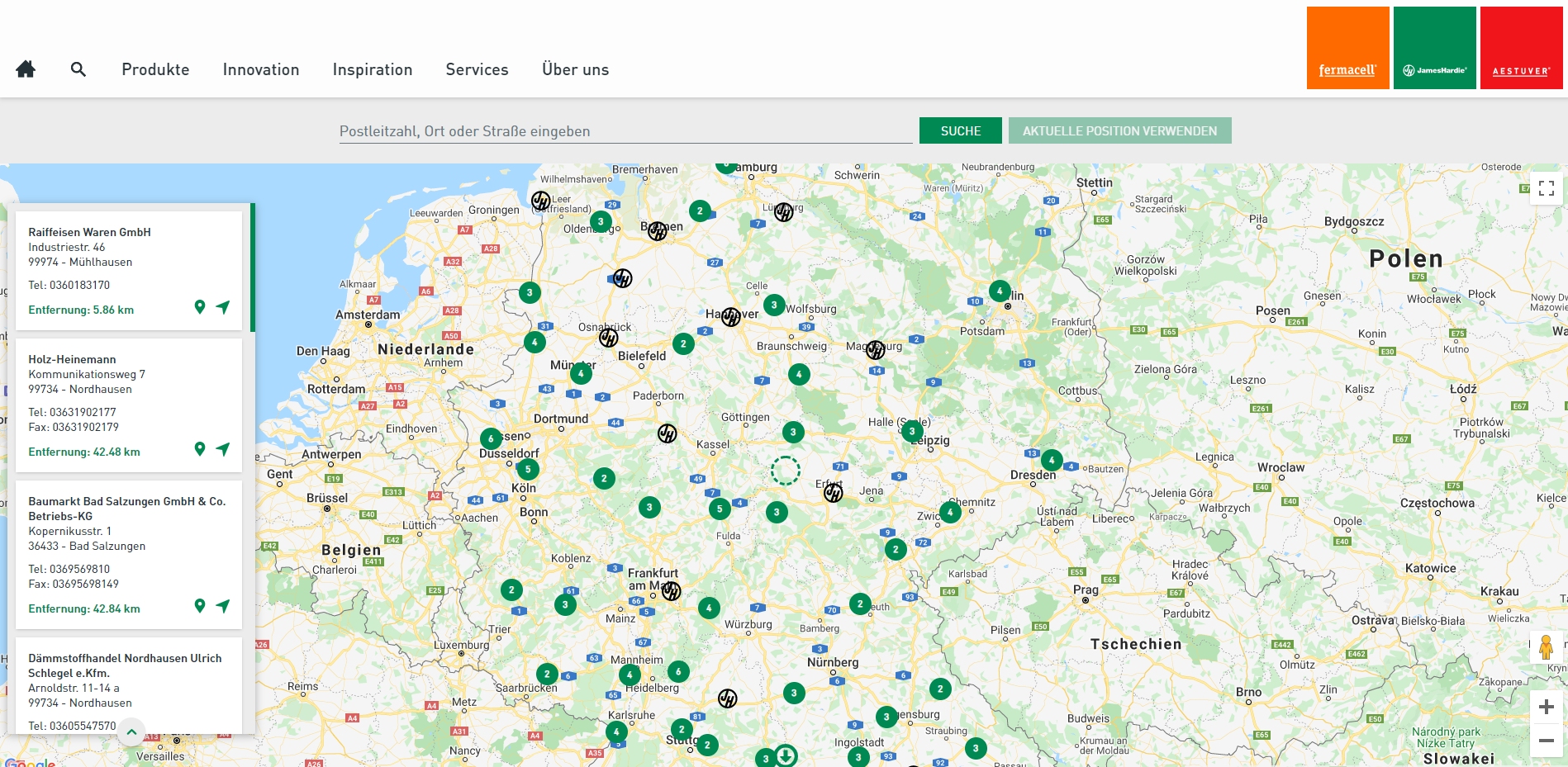Select the red AESTUVER brand tile
Viewport: 1568px width, 767px height.
[x=1521, y=48]
